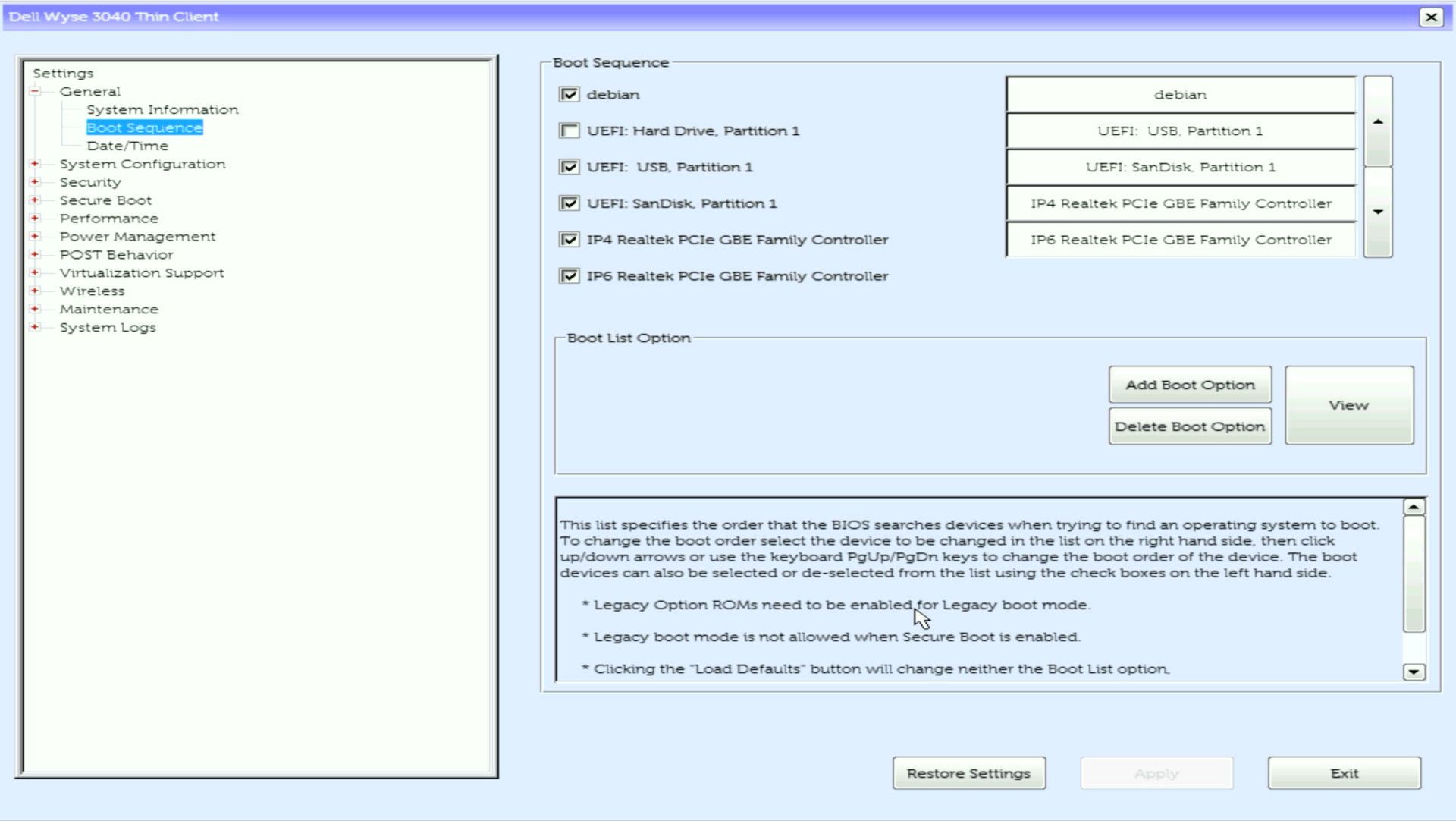Expand the Wireless section
1456x821 pixels.
tap(35, 291)
